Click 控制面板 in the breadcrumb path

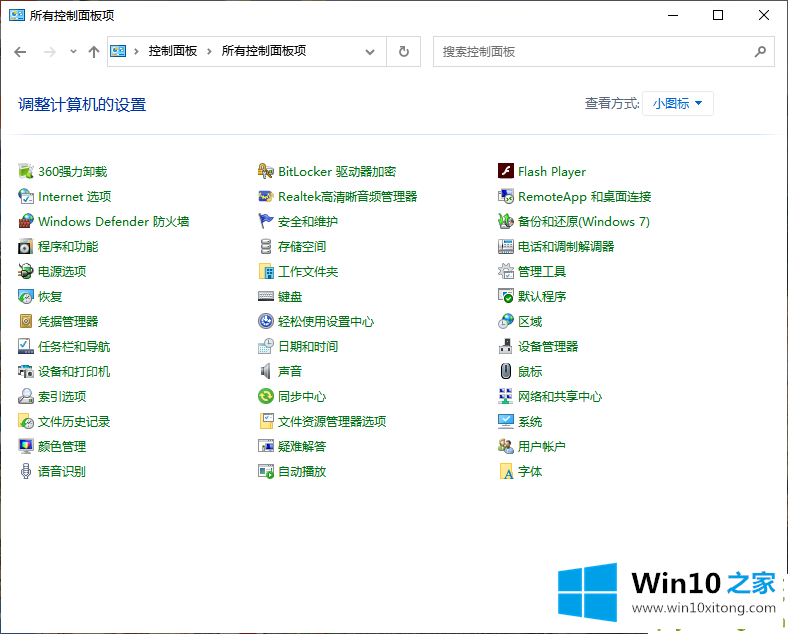point(172,51)
